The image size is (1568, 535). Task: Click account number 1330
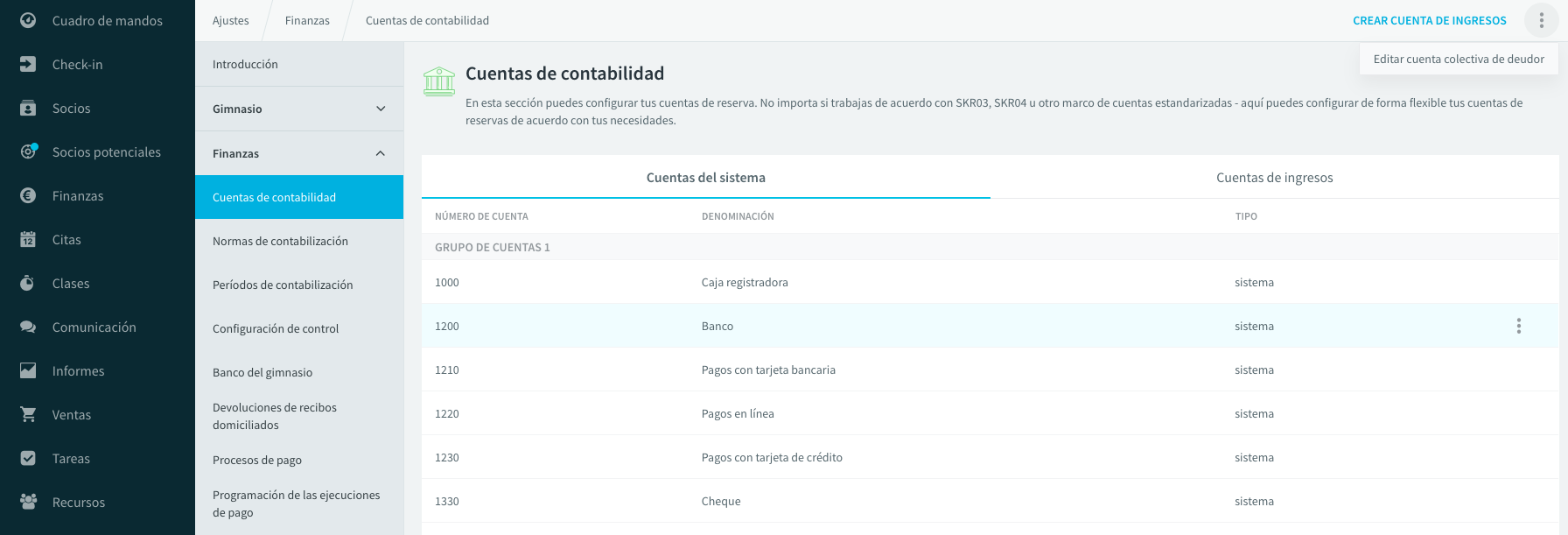click(x=447, y=501)
